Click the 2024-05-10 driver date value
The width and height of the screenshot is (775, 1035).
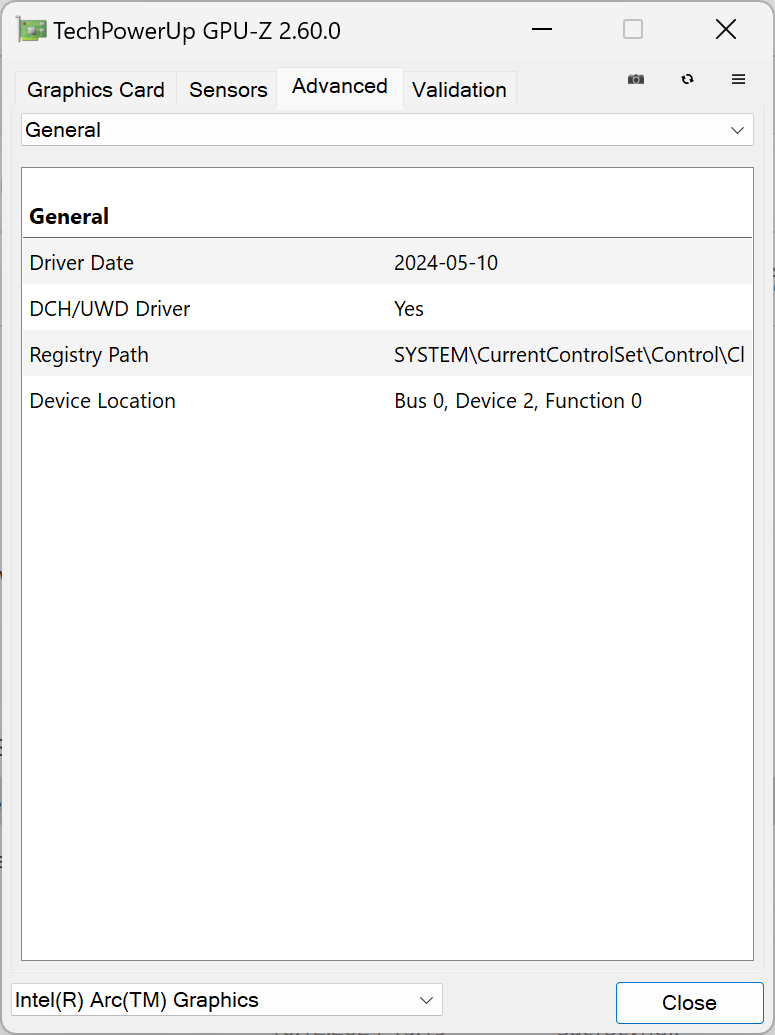[446, 263]
